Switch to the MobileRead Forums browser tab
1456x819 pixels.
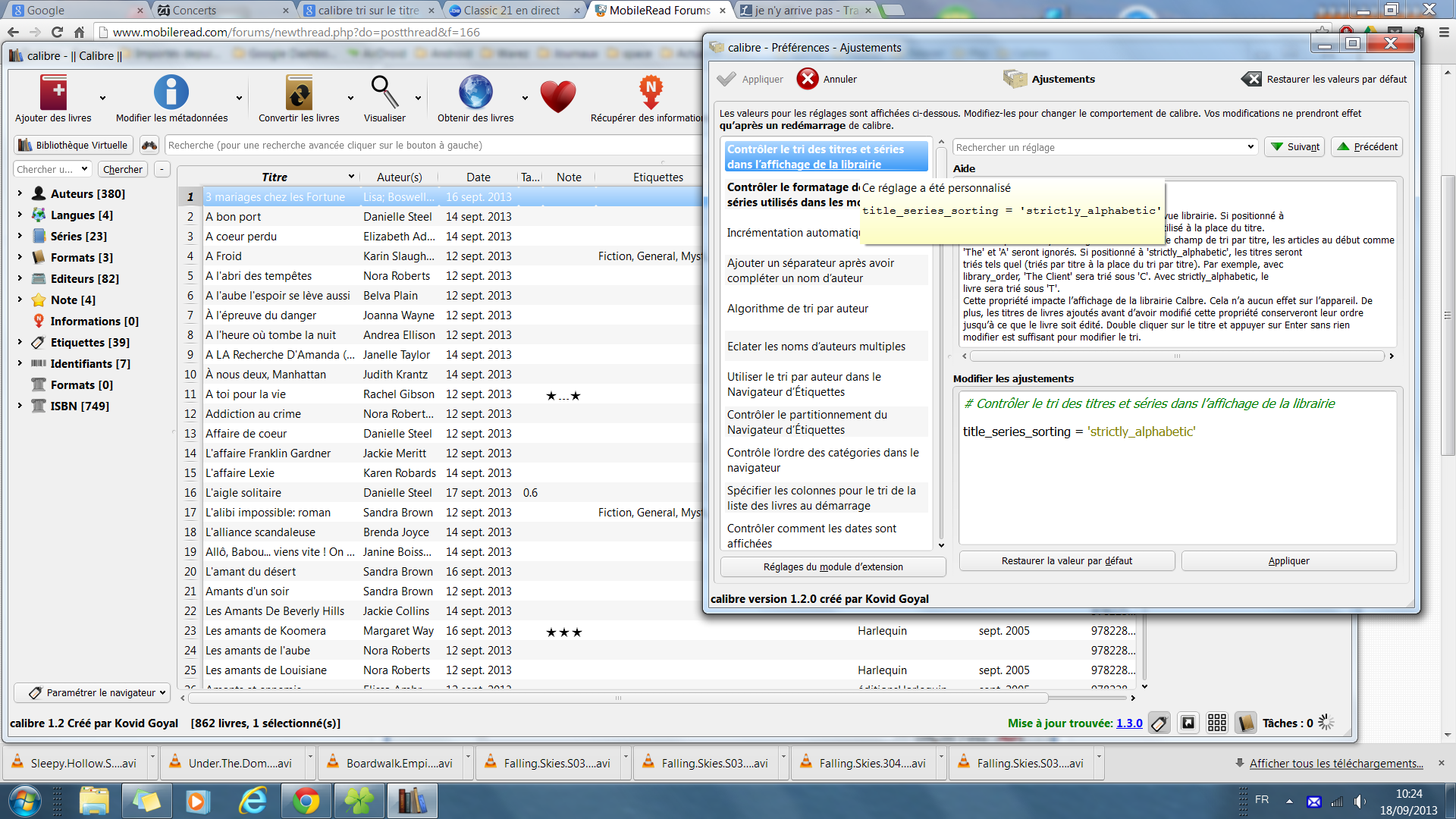(658, 11)
